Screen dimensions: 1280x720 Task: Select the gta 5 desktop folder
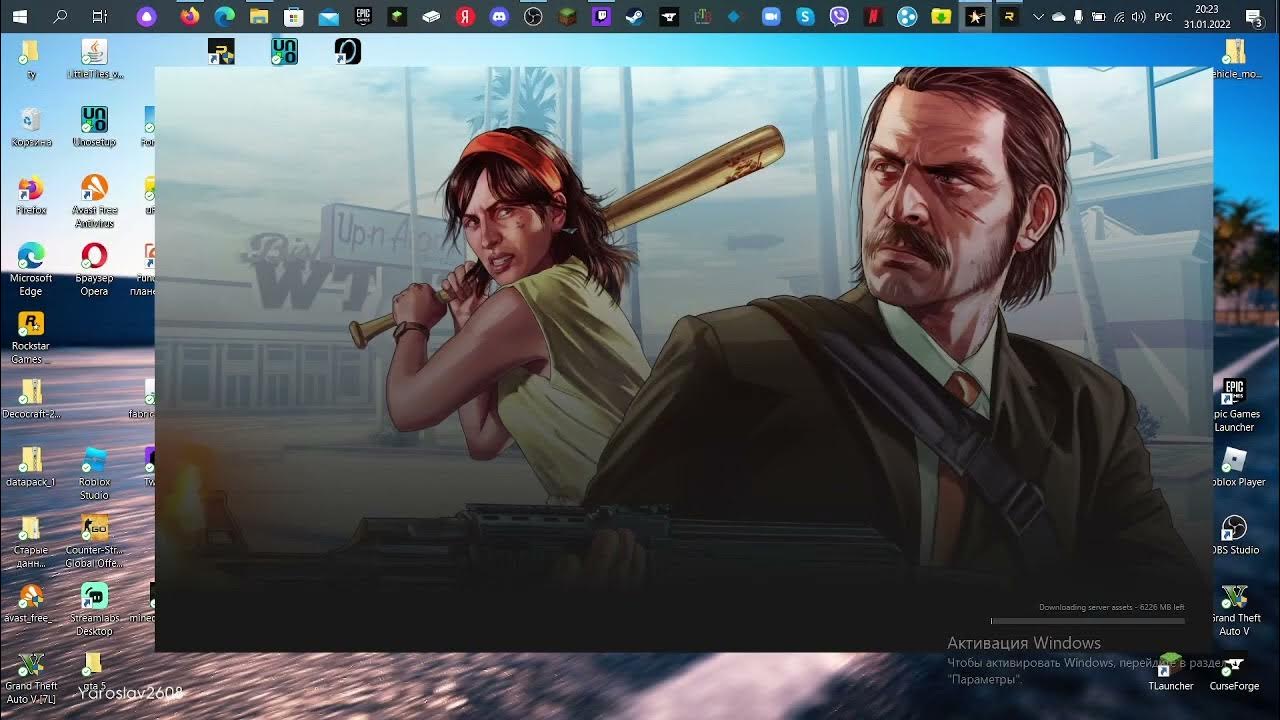coord(93,671)
